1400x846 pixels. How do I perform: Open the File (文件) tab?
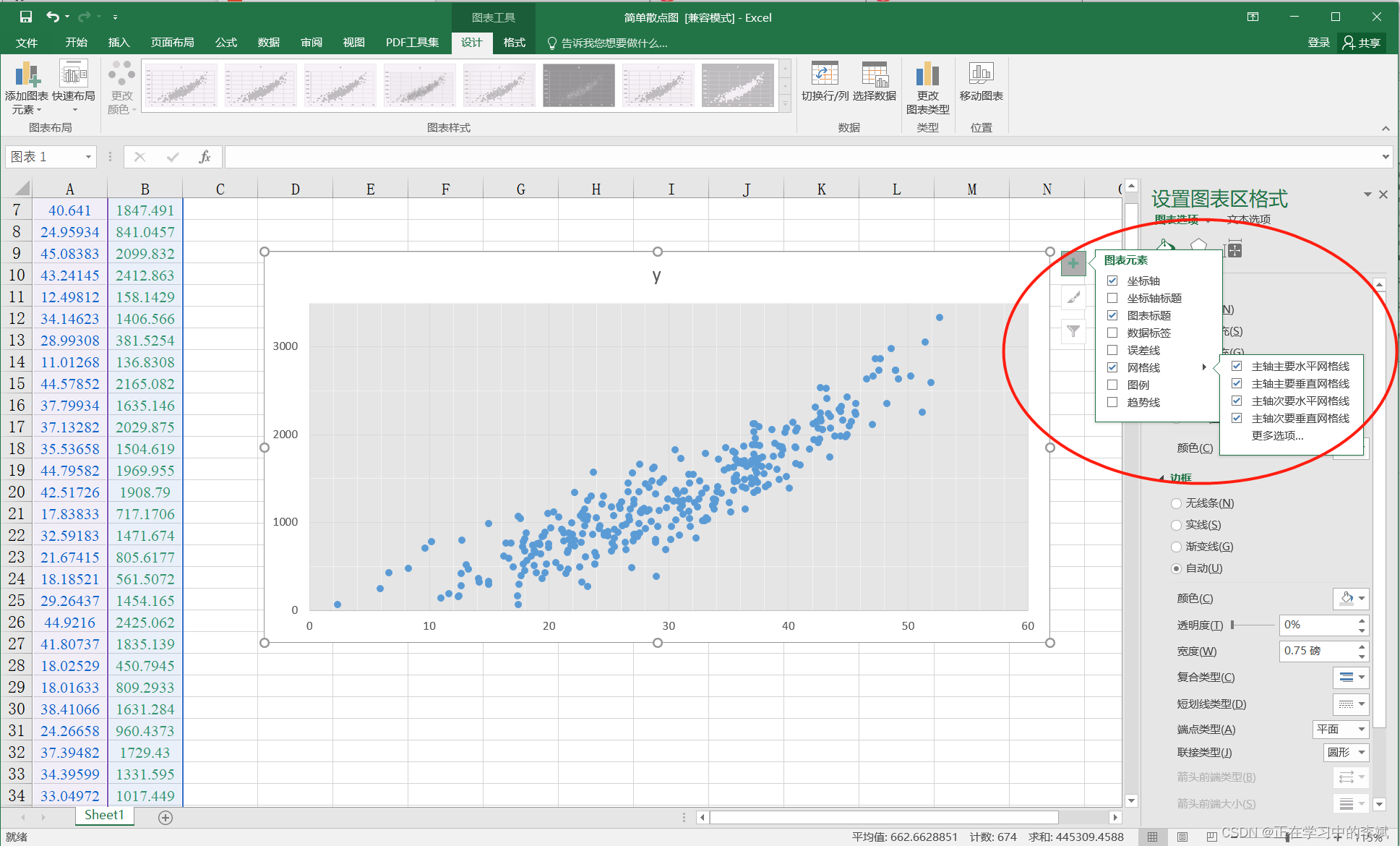[x=27, y=43]
